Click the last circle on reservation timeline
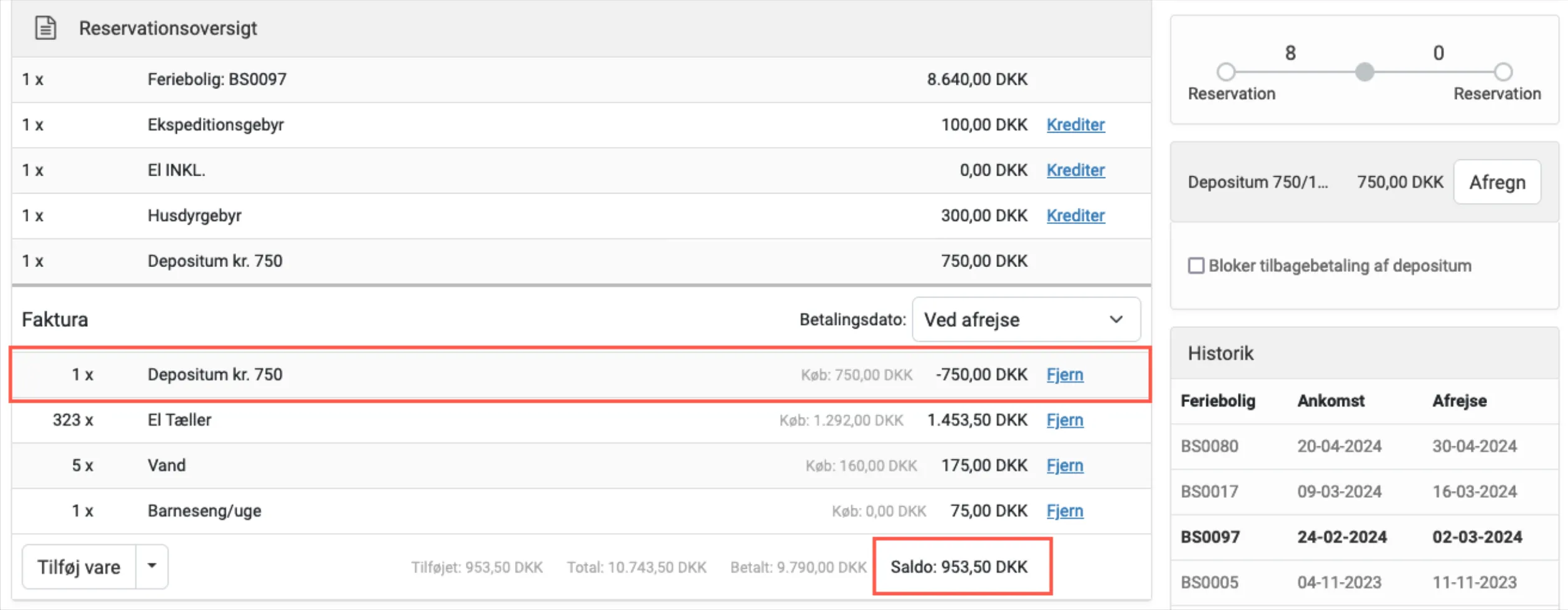This screenshot has width=1568, height=610. [x=1503, y=72]
